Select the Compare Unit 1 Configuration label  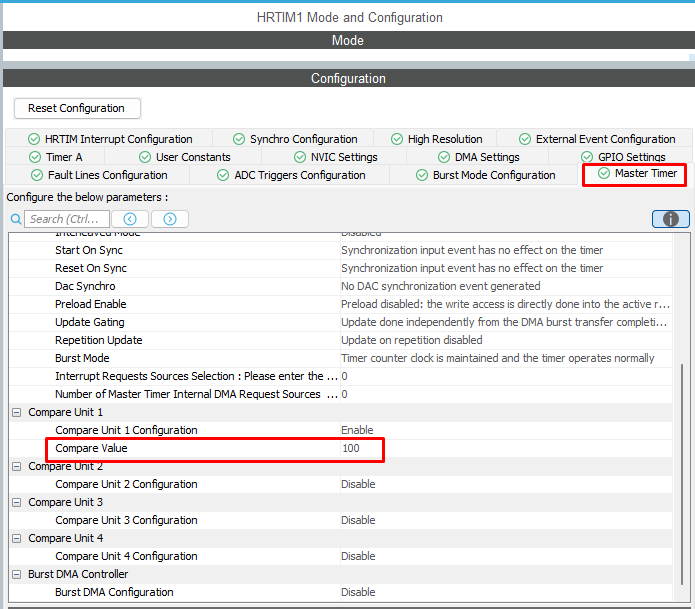tap(126, 430)
